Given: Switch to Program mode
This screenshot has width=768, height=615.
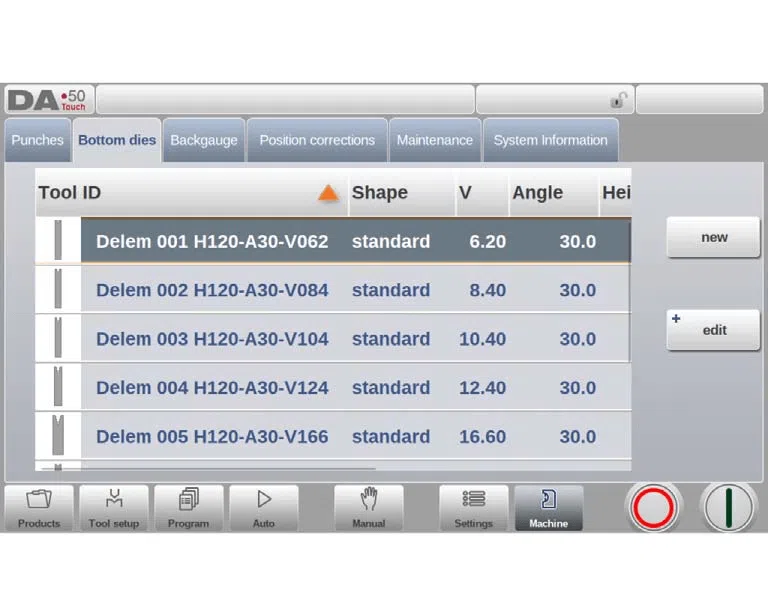Looking at the screenshot, I should [189, 508].
